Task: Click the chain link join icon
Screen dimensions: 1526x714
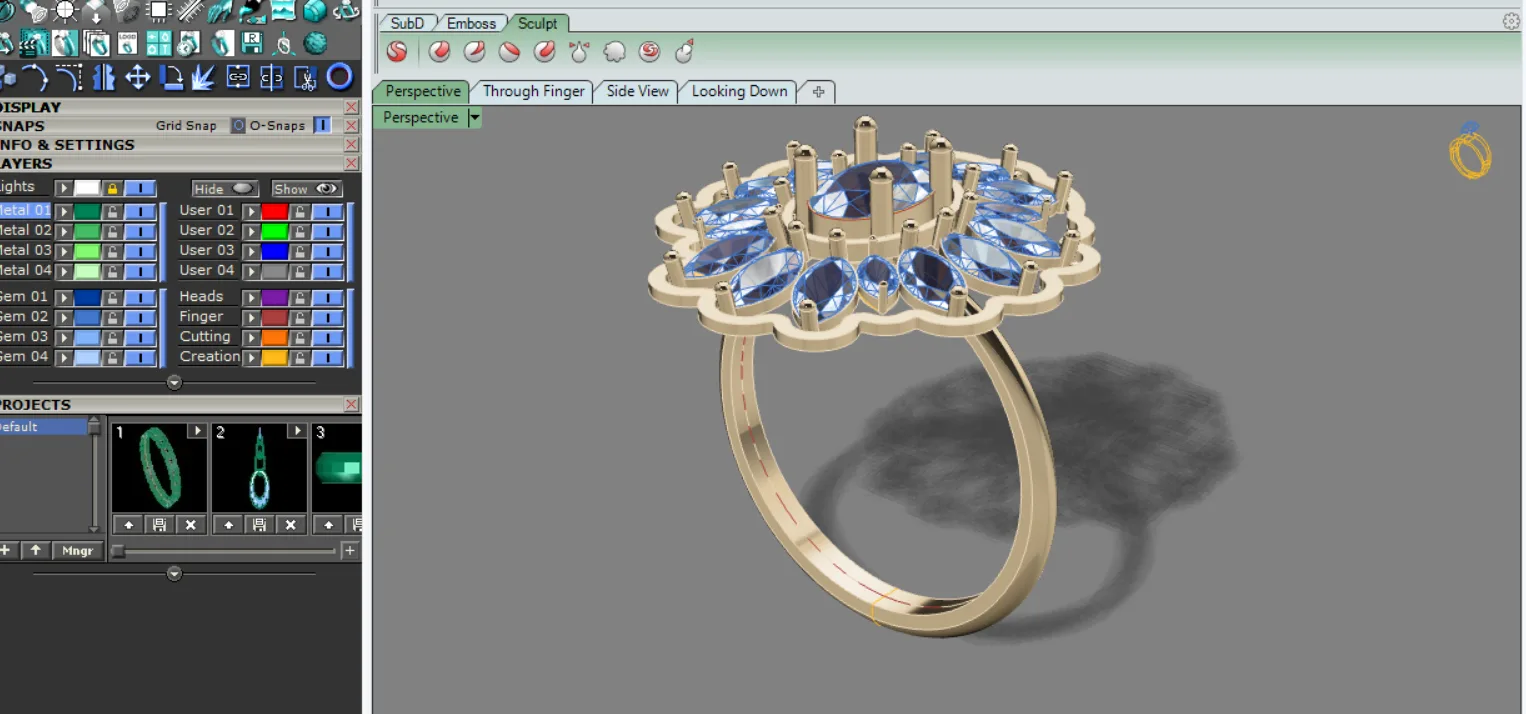Action: tap(237, 77)
